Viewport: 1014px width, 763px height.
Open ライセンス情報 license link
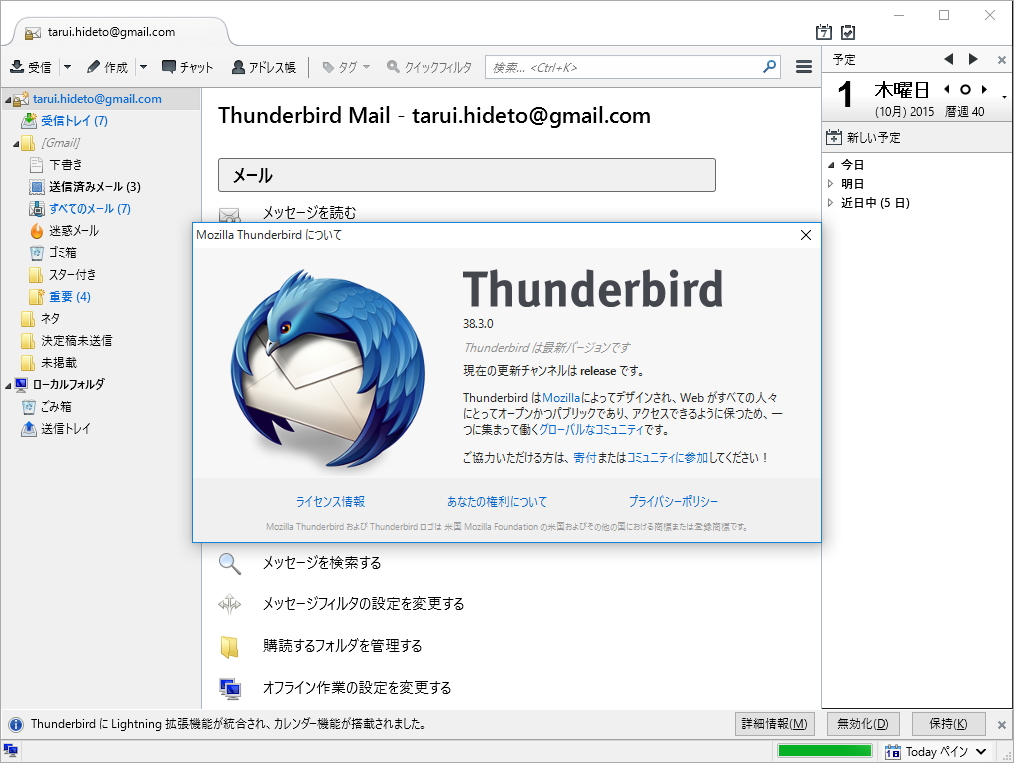click(330, 501)
